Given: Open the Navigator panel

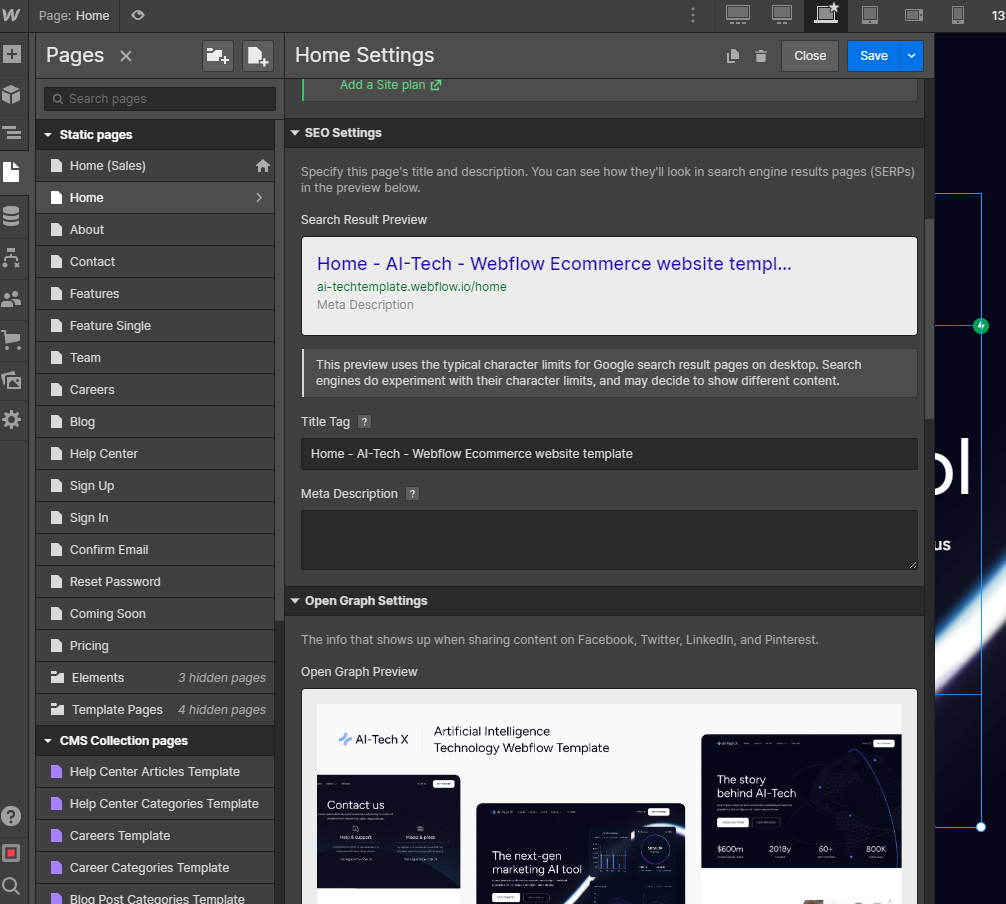Looking at the screenshot, I should [x=13, y=132].
